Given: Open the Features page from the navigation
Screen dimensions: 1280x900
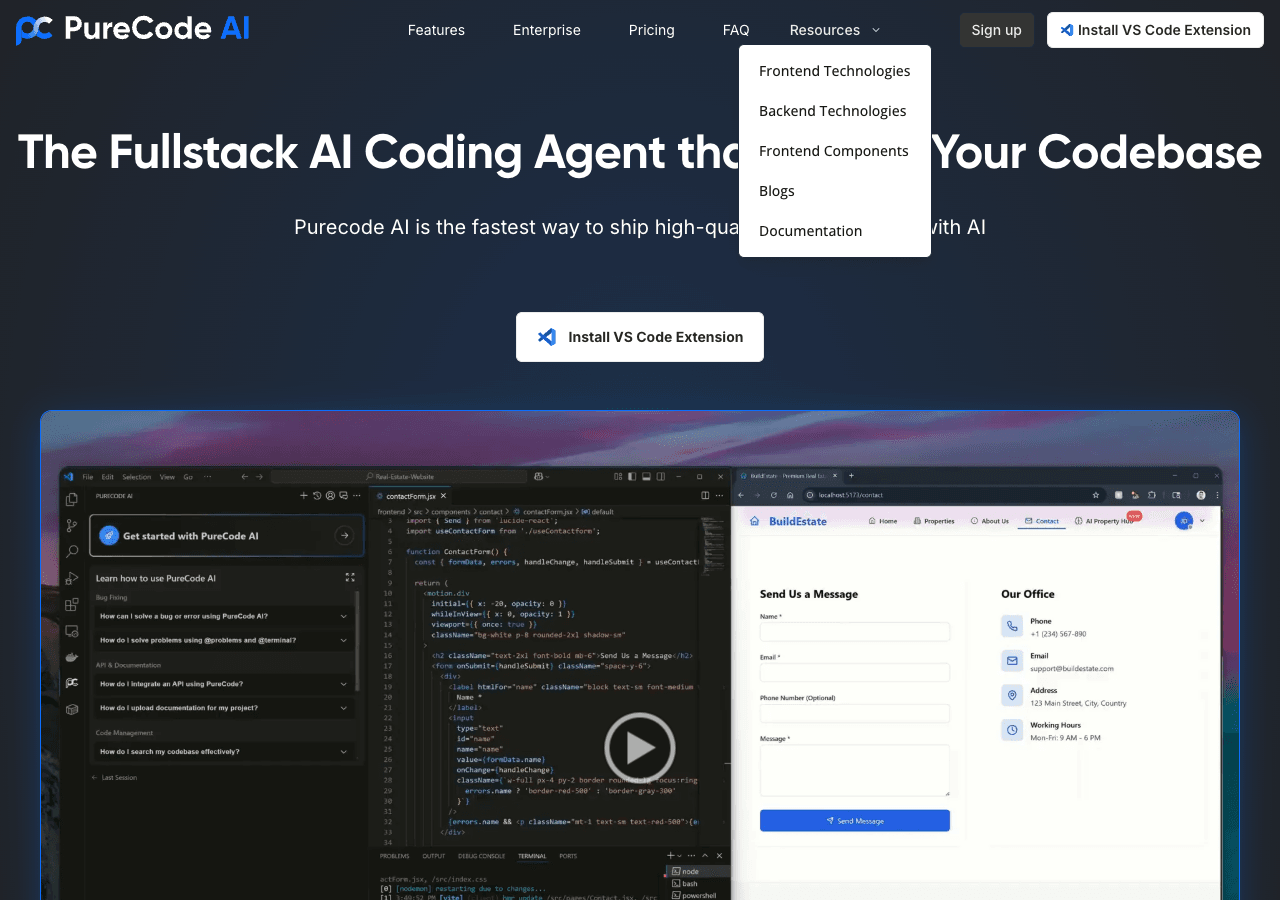Looking at the screenshot, I should pyautogui.click(x=436, y=30).
